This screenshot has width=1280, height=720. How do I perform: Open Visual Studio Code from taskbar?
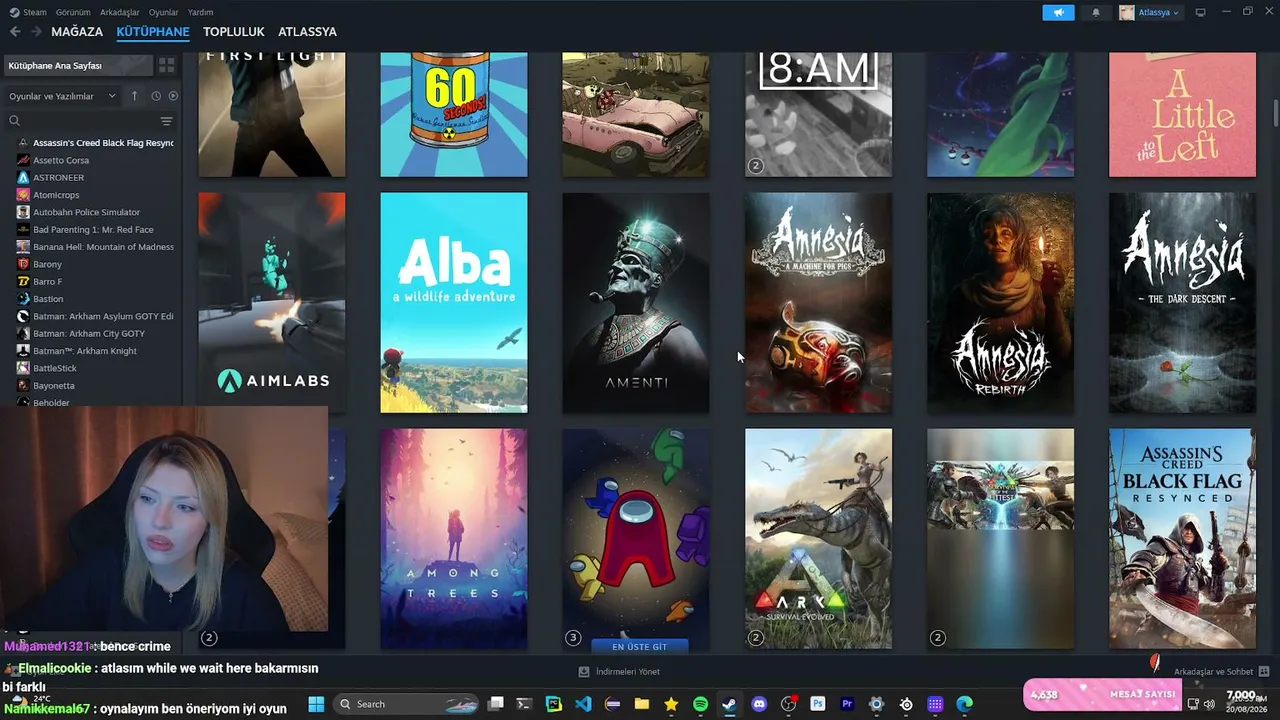583,704
